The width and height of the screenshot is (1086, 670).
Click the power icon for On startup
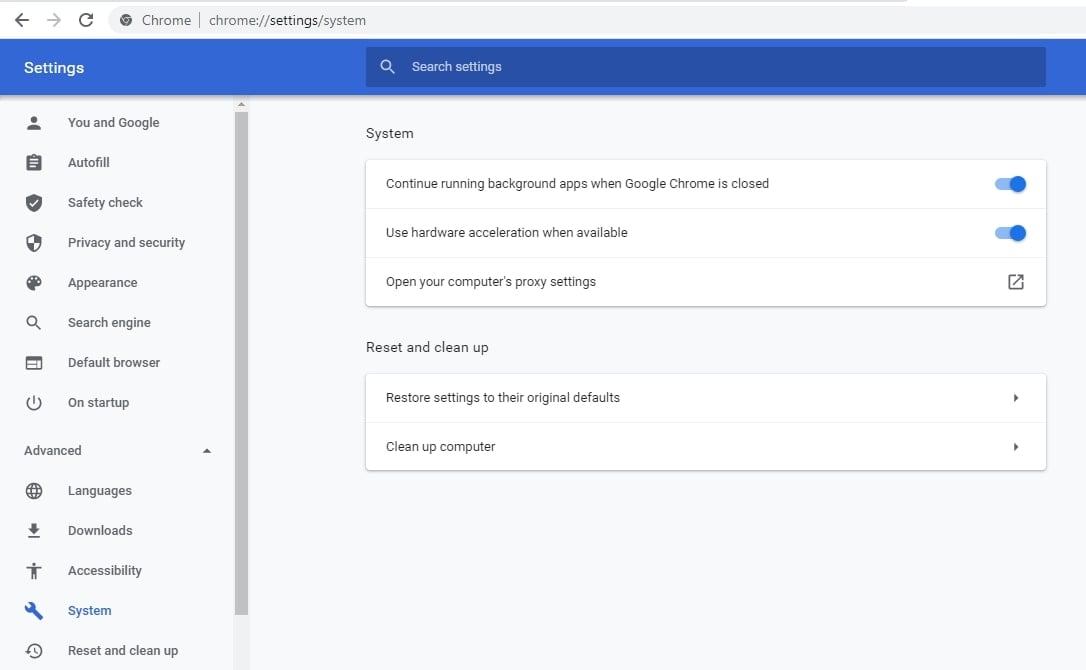tap(33, 403)
